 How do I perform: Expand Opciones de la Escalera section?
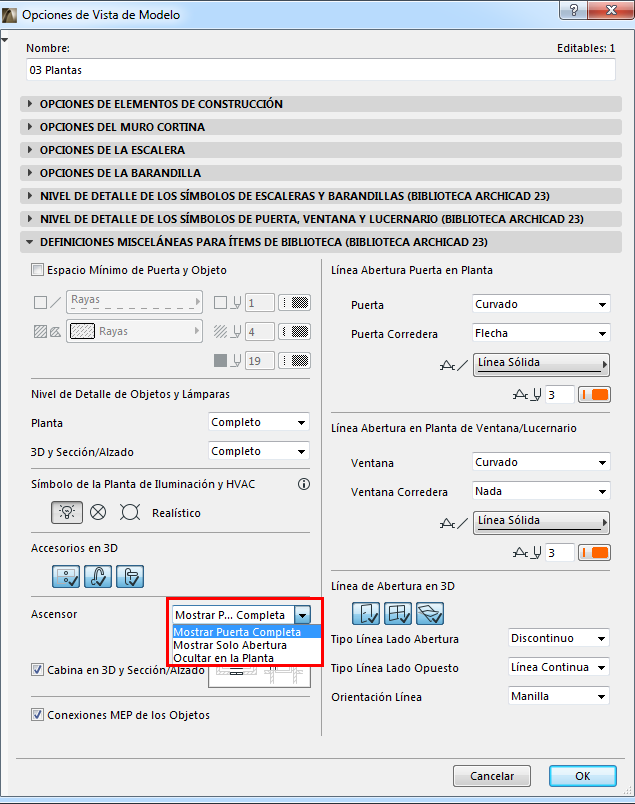[x=321, y=150]
